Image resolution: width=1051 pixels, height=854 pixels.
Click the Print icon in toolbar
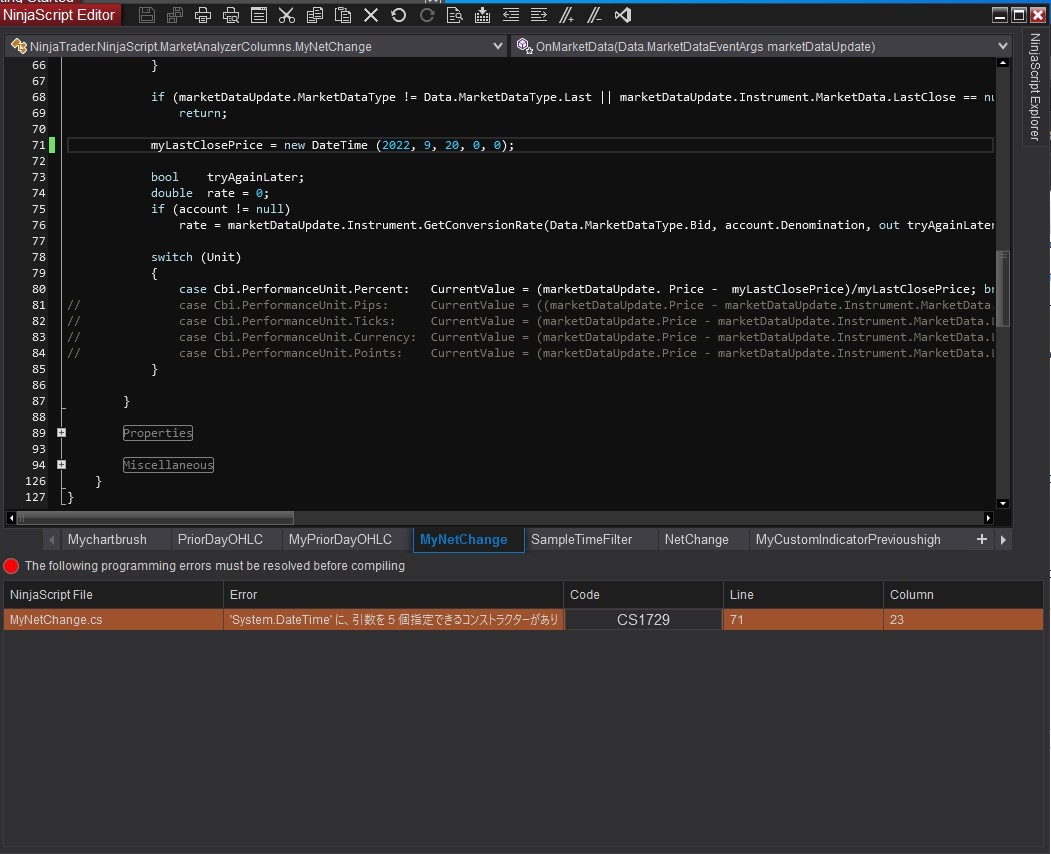(x=203, y=15)
